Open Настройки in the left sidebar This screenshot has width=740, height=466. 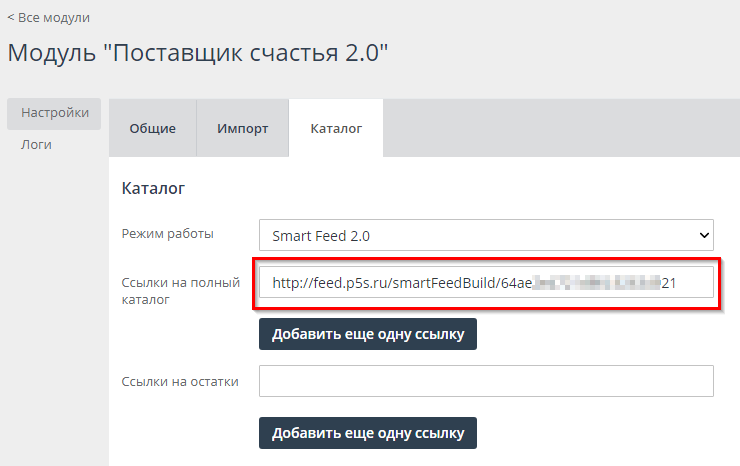pyautogui.click(x=55, y=113)
